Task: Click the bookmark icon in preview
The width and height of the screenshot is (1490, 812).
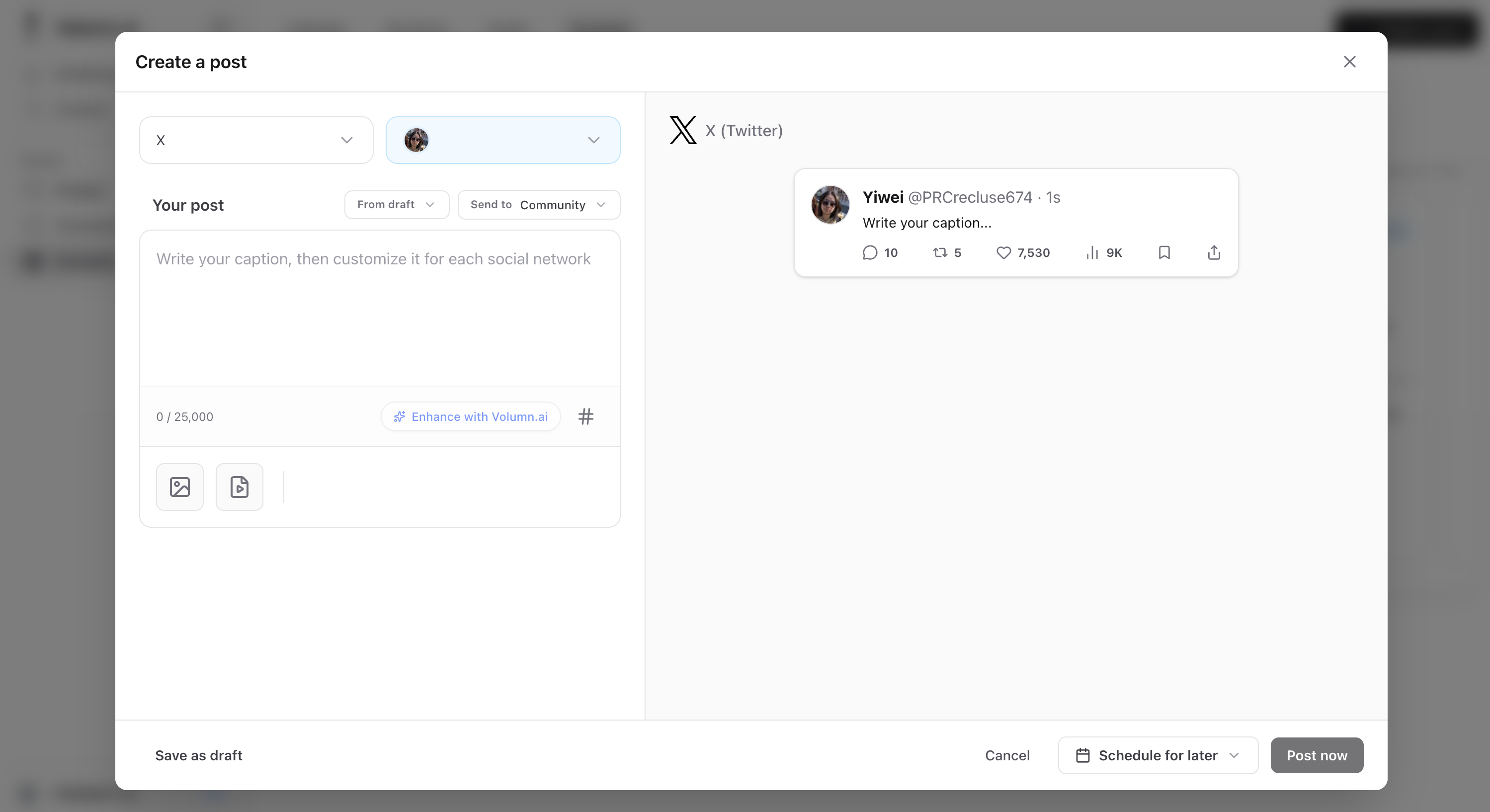Action: click(x=1164, y=253)
